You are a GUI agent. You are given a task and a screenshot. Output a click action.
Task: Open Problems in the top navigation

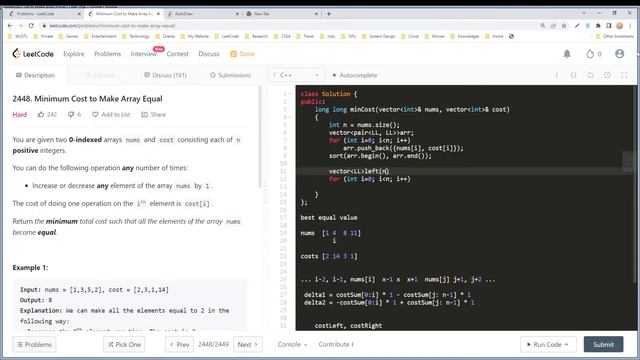107,54
